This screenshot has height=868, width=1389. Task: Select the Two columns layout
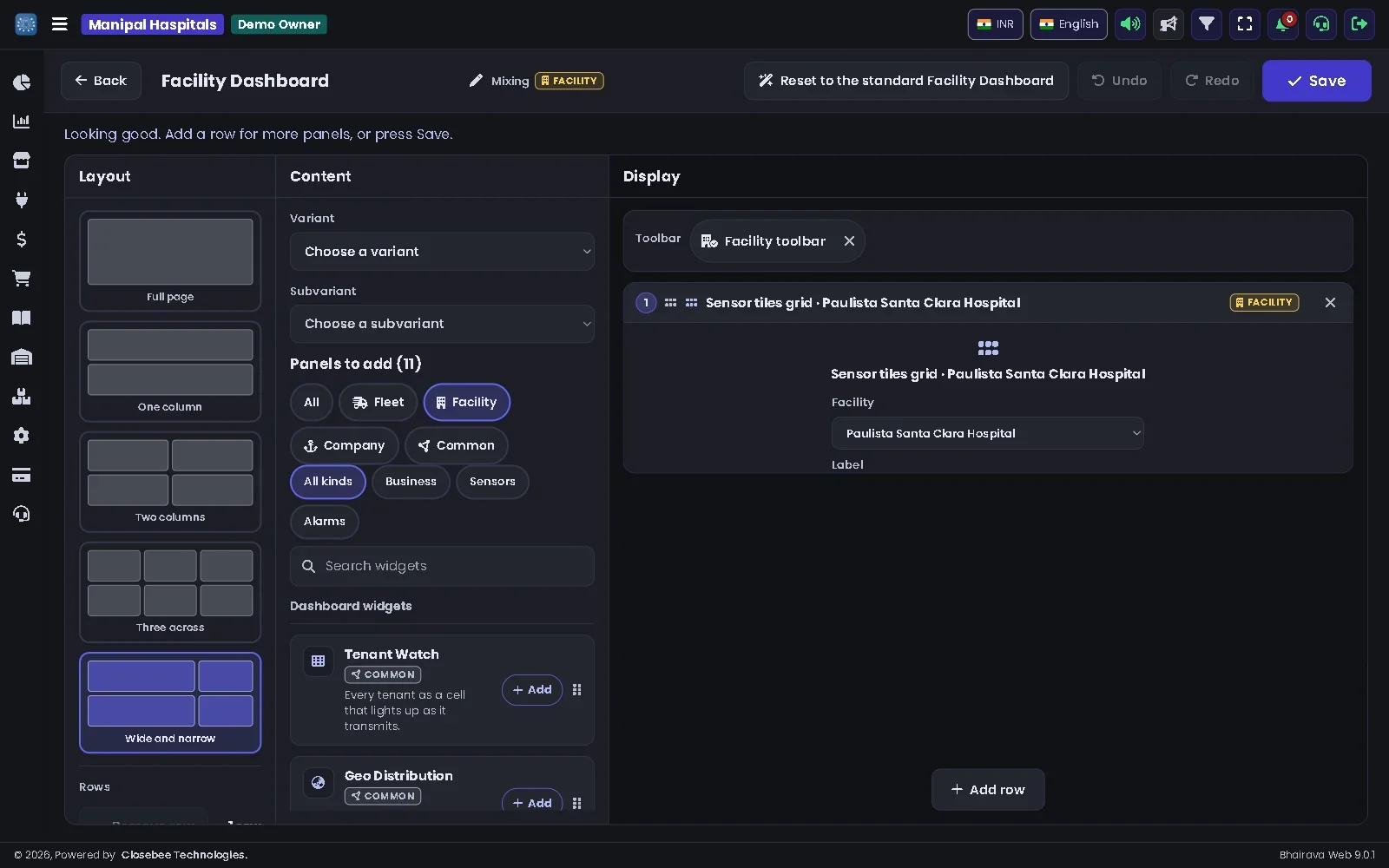pyautogui.click(x=170, y=482)
